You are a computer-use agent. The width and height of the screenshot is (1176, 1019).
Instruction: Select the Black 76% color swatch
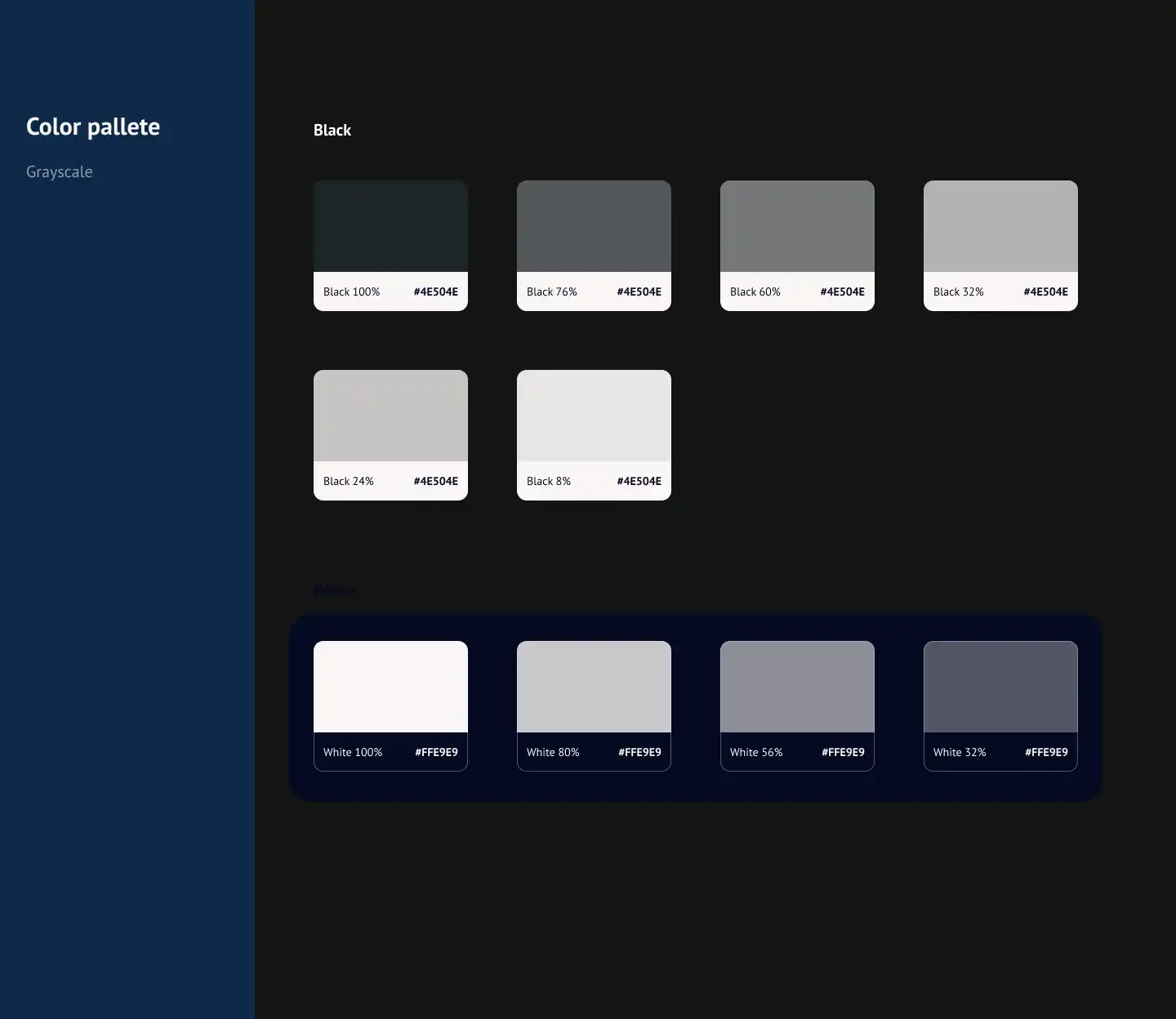coord(594,246)
